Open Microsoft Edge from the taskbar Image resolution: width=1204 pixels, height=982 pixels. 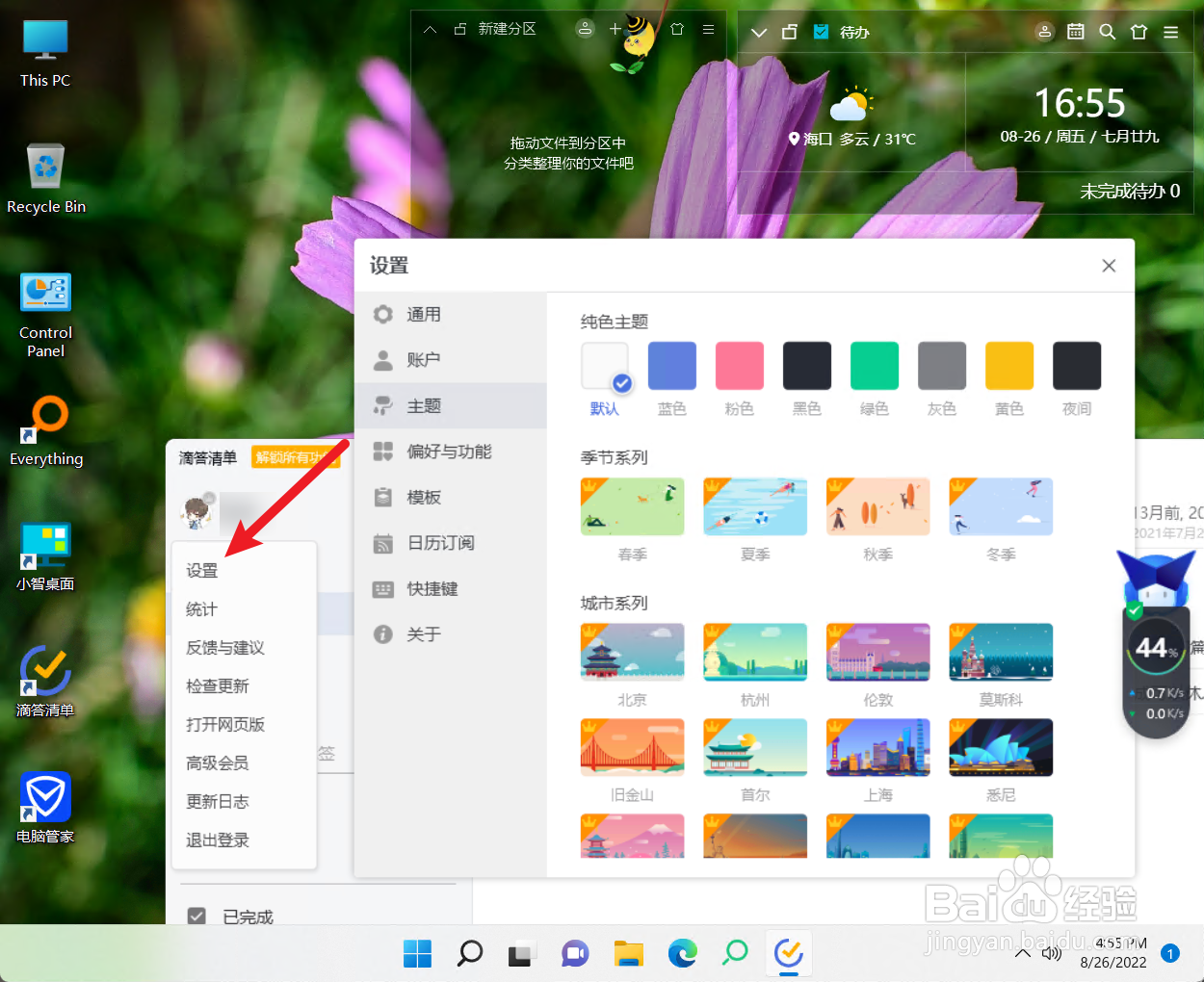click(x=683, y=954)
